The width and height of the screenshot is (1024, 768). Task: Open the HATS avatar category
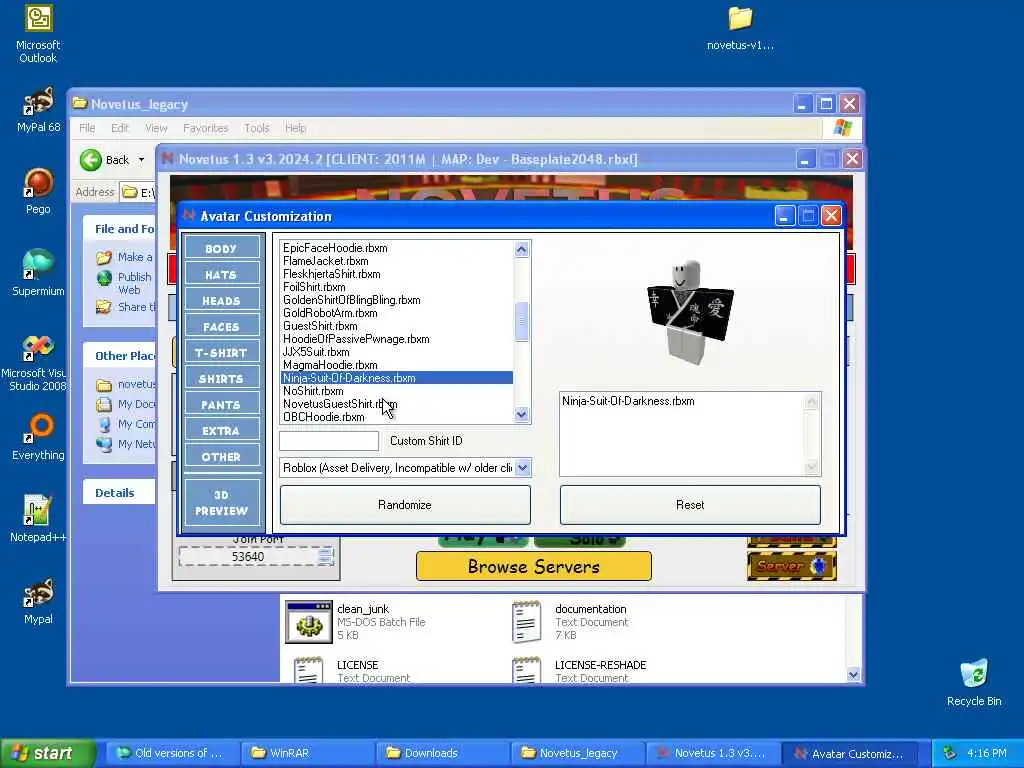point(221,274)
